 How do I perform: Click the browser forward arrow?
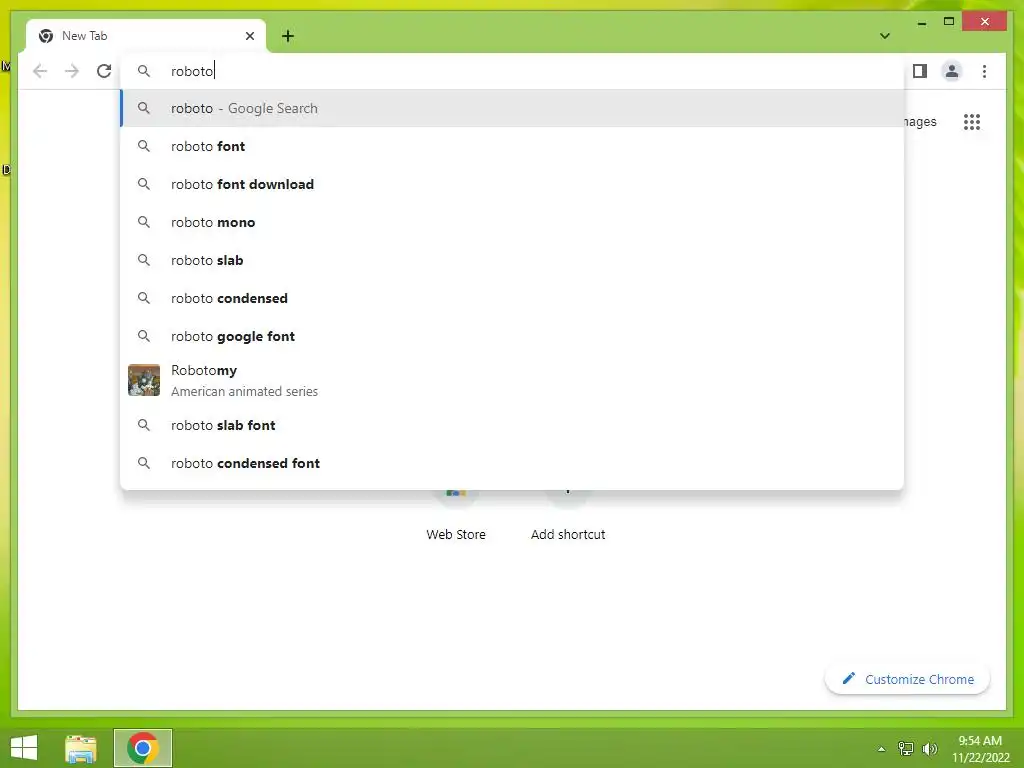[72, 71]
